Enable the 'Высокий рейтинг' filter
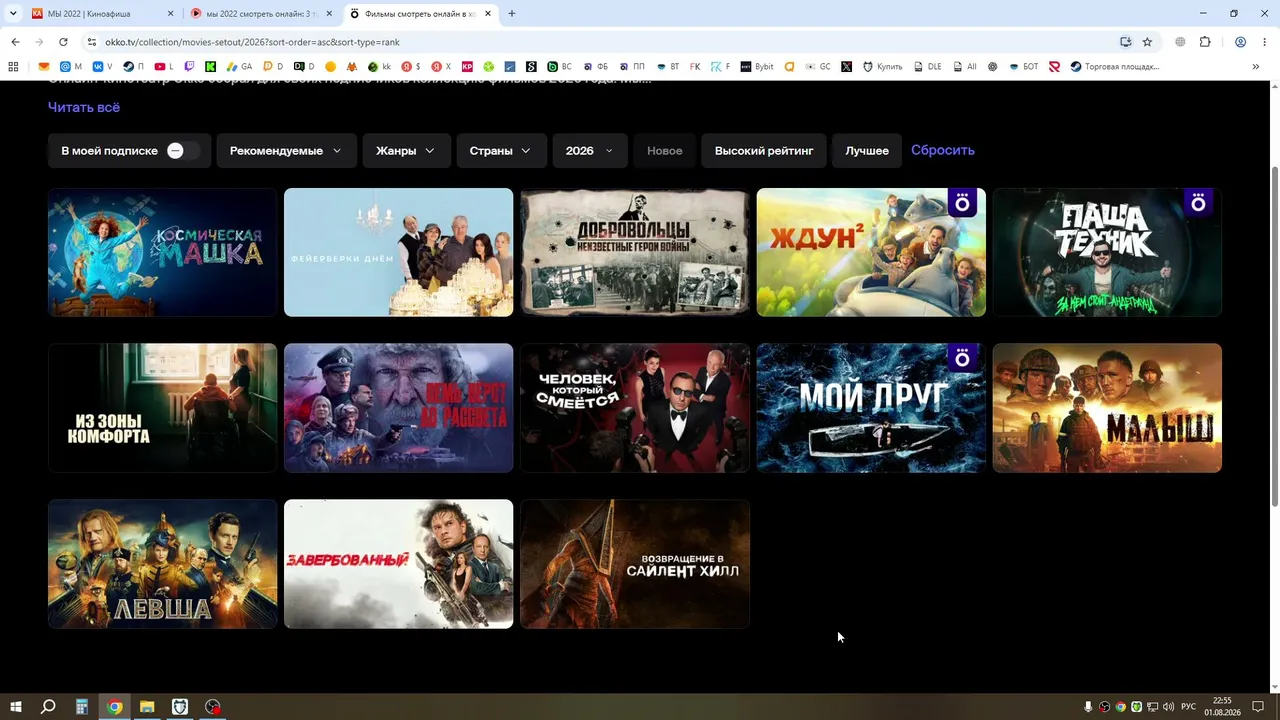Image resolution: width=1280 pixels, height=720 pixels. click(x=764, y=151)
